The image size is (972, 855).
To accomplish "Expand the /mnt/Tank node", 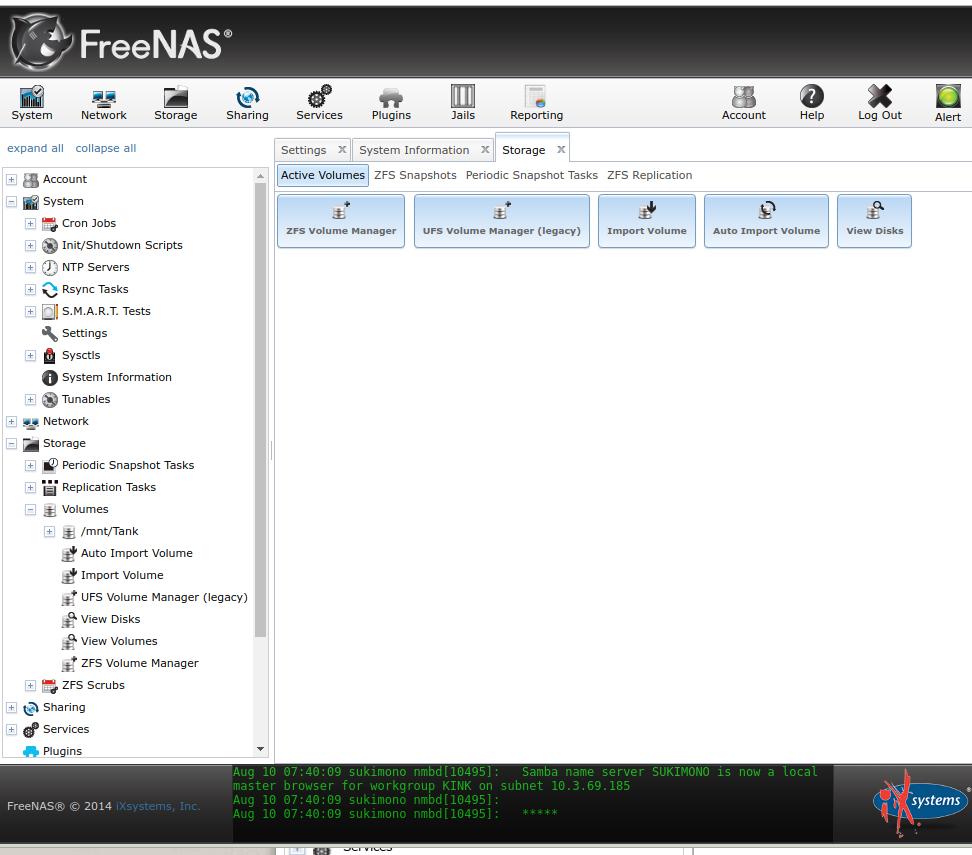I will tap(50, 531).
